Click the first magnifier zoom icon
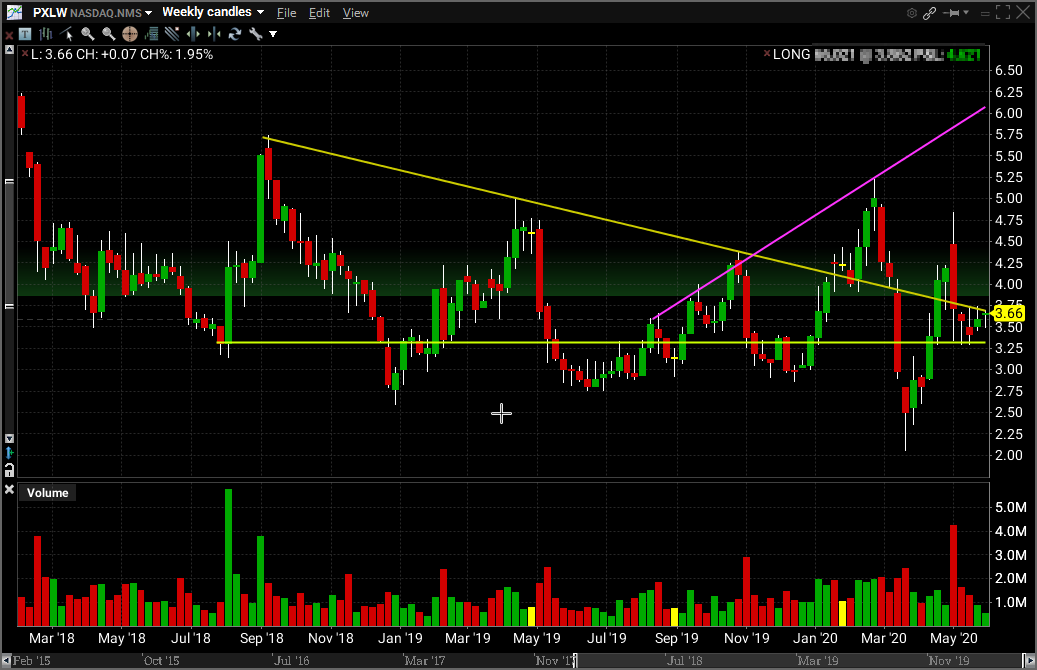Image resolution: width=1037 pixels, height=670 pixels. [88, 34]
